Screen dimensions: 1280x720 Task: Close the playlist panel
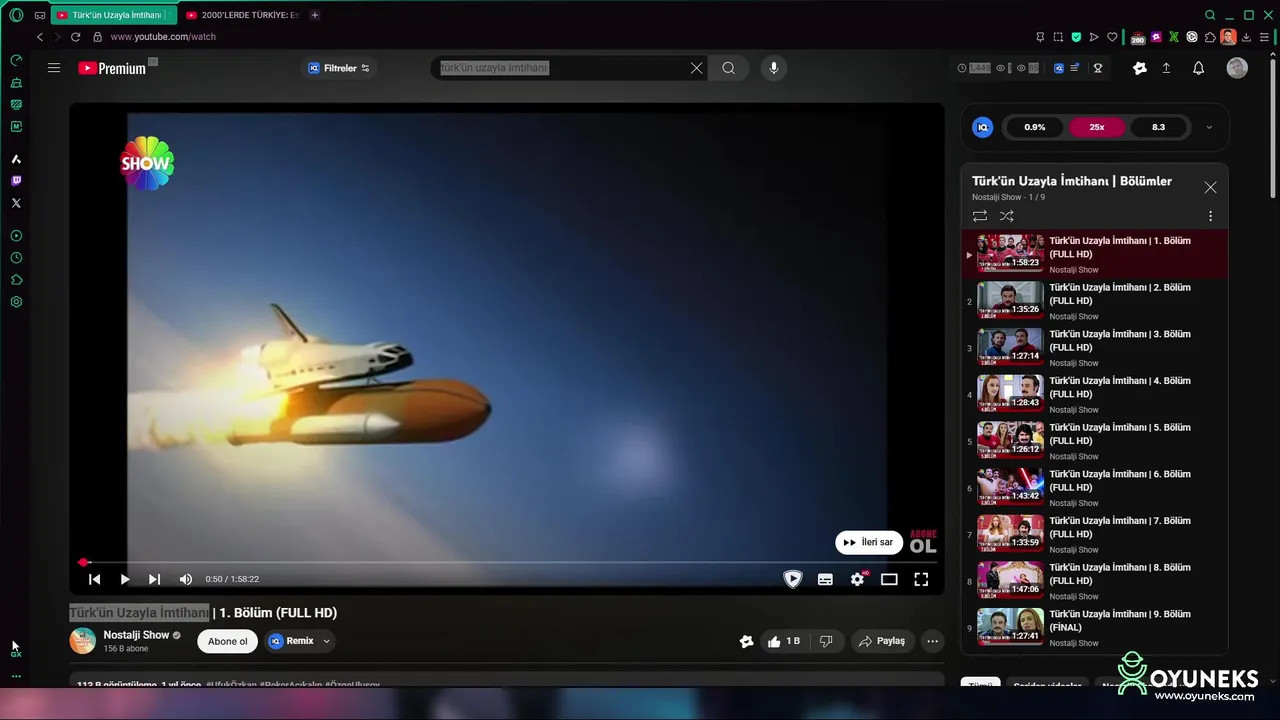(x=1210, y=187)
